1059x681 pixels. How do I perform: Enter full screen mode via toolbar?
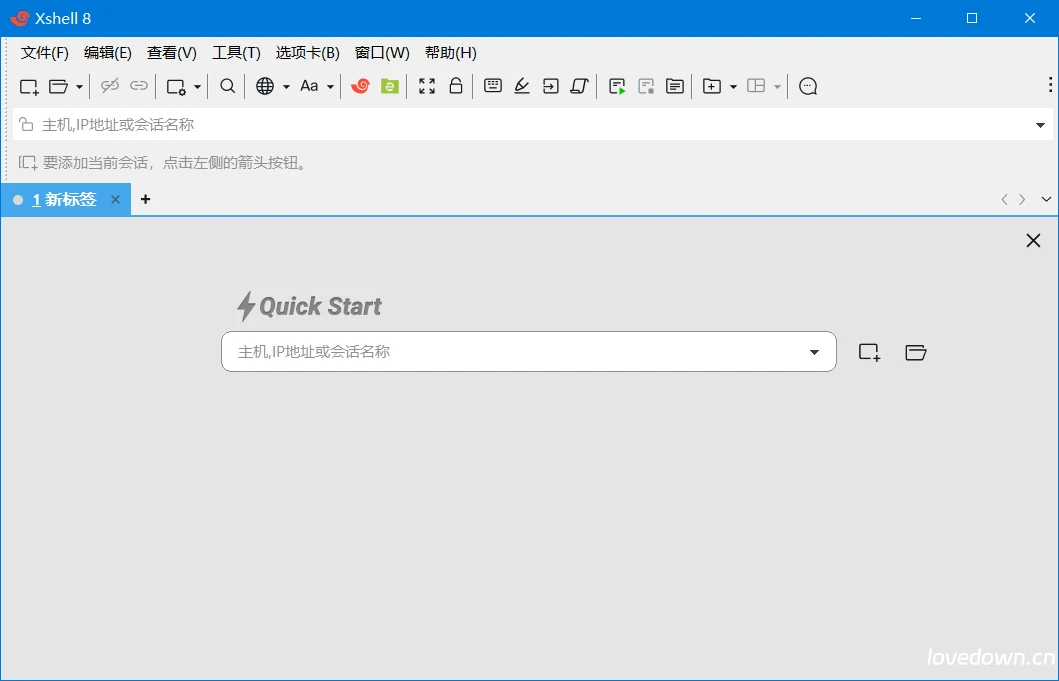pyautogui.click(x=427, y=86)
